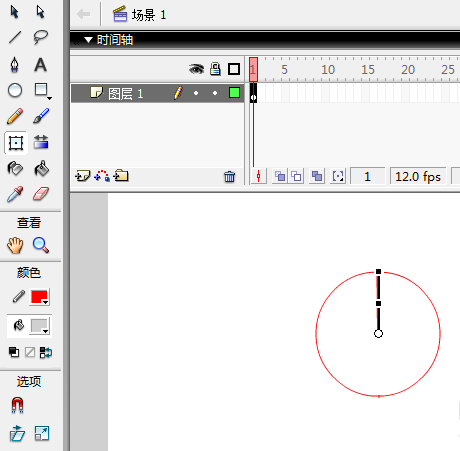Viewport: 460px width, 451px height.
Task: Go back with the left arrow
Action: [x=83, y=14]
